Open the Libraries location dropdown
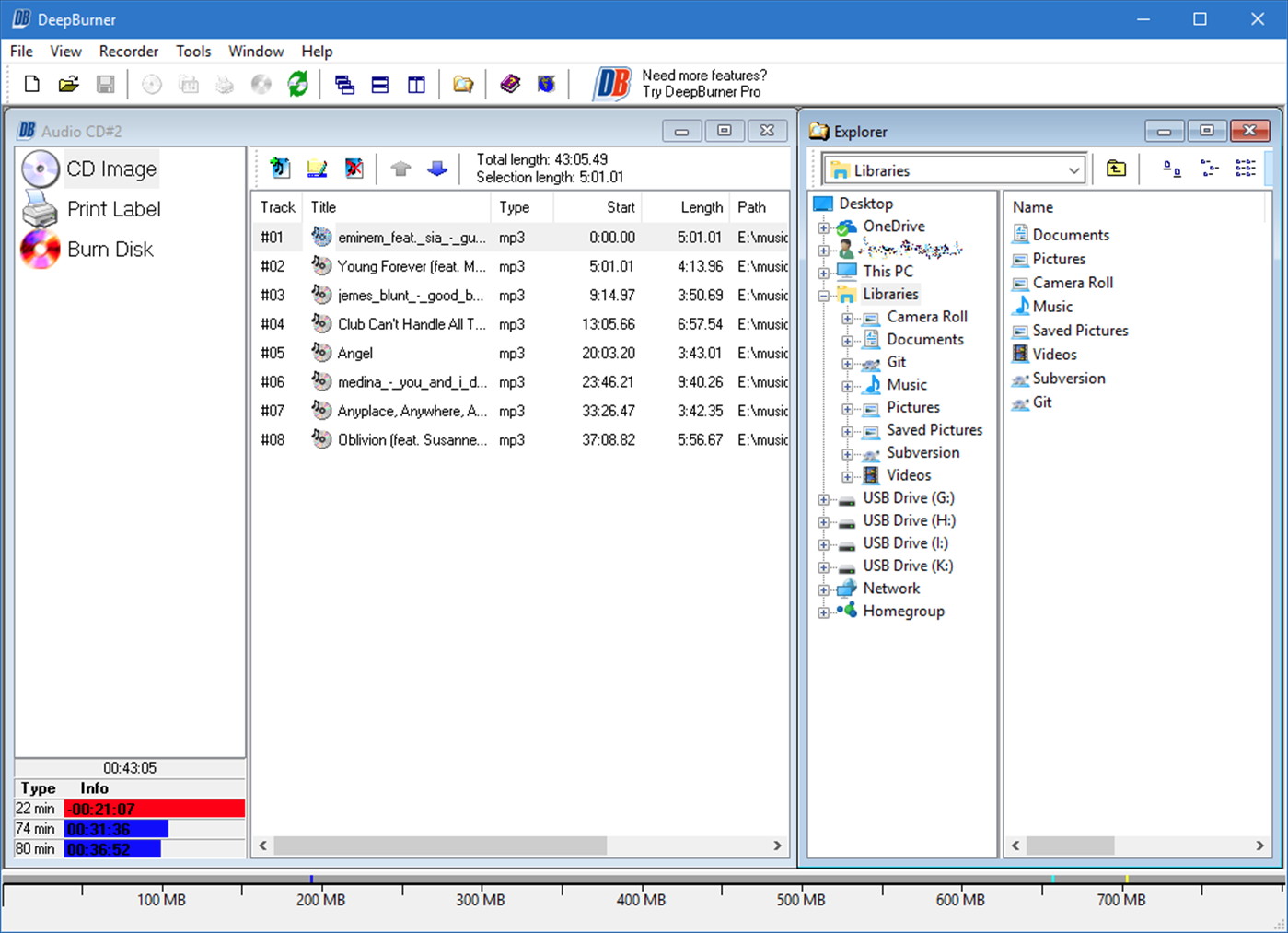The image size is (1288, 933). 1073,170
